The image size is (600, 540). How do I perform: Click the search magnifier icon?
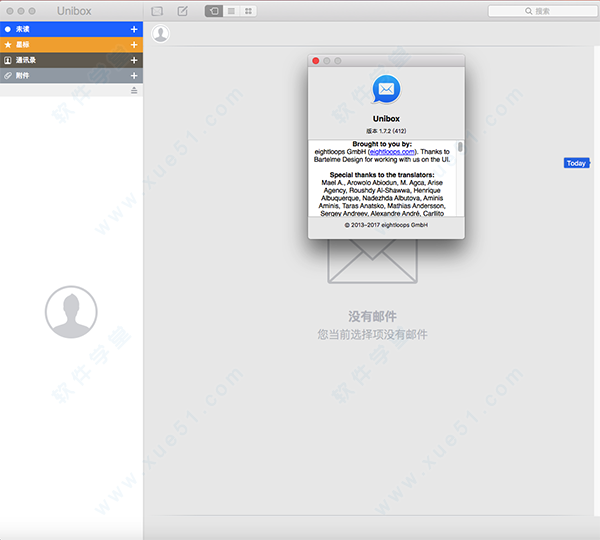528,11
